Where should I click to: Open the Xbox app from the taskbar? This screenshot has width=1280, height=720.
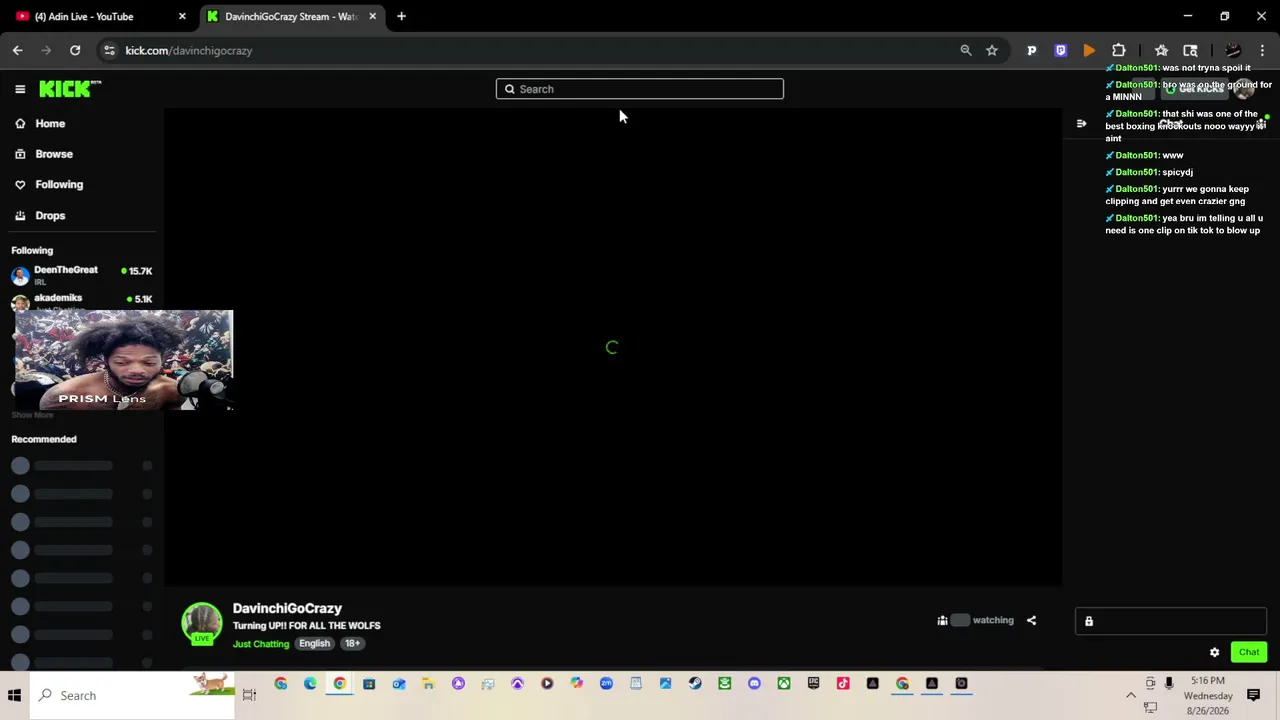pos(784,684)
